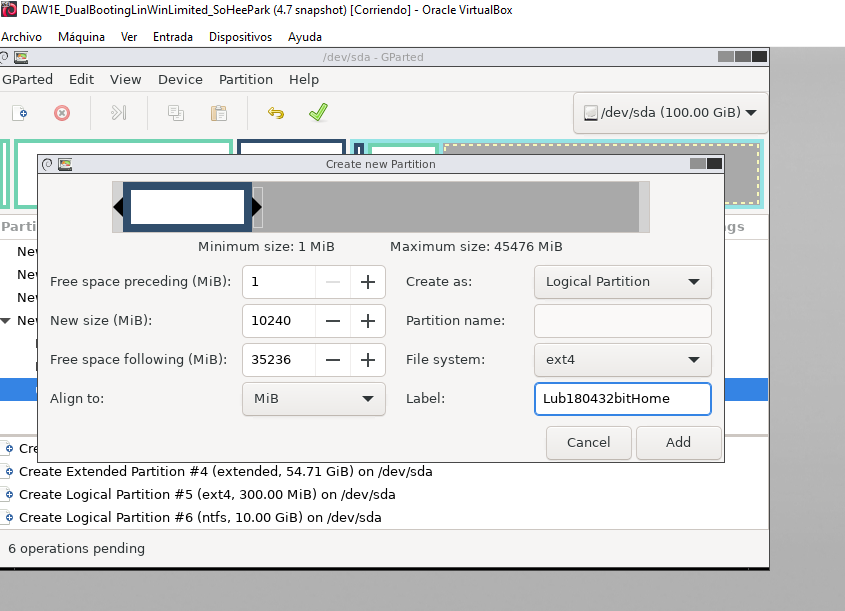Click the Create new Partition dialog icon
This screenshot has height=611, width=845.
(65, 164)
